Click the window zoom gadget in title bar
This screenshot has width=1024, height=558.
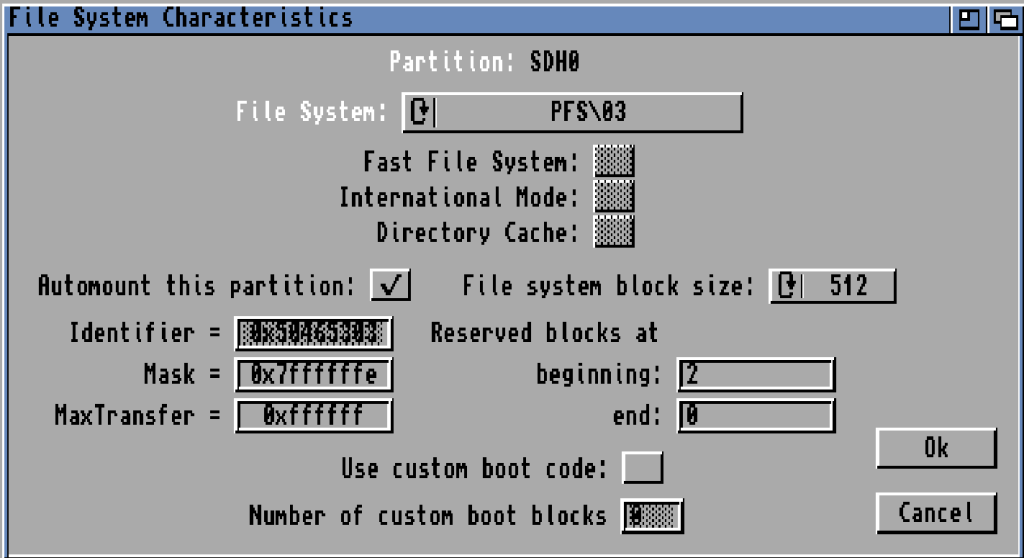tap(968, 19)
